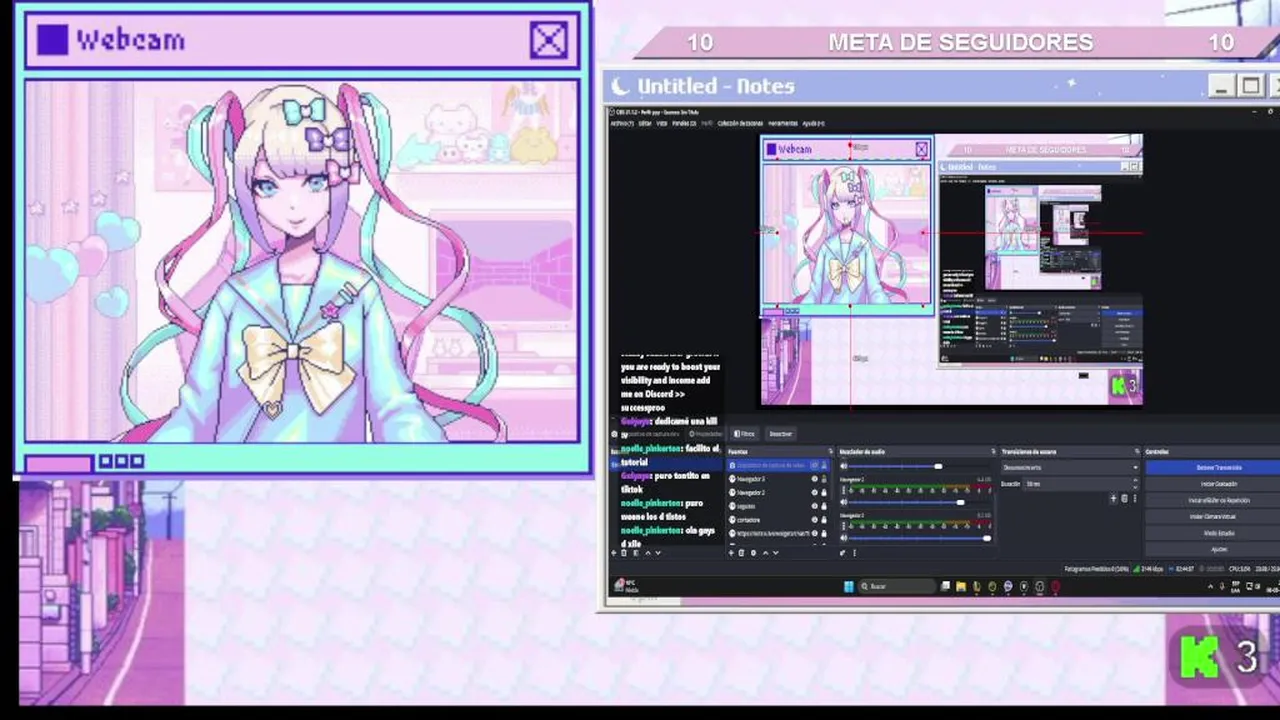Open the Editar menu in OBS
The image size is (1280, 720).
[645, 123]
